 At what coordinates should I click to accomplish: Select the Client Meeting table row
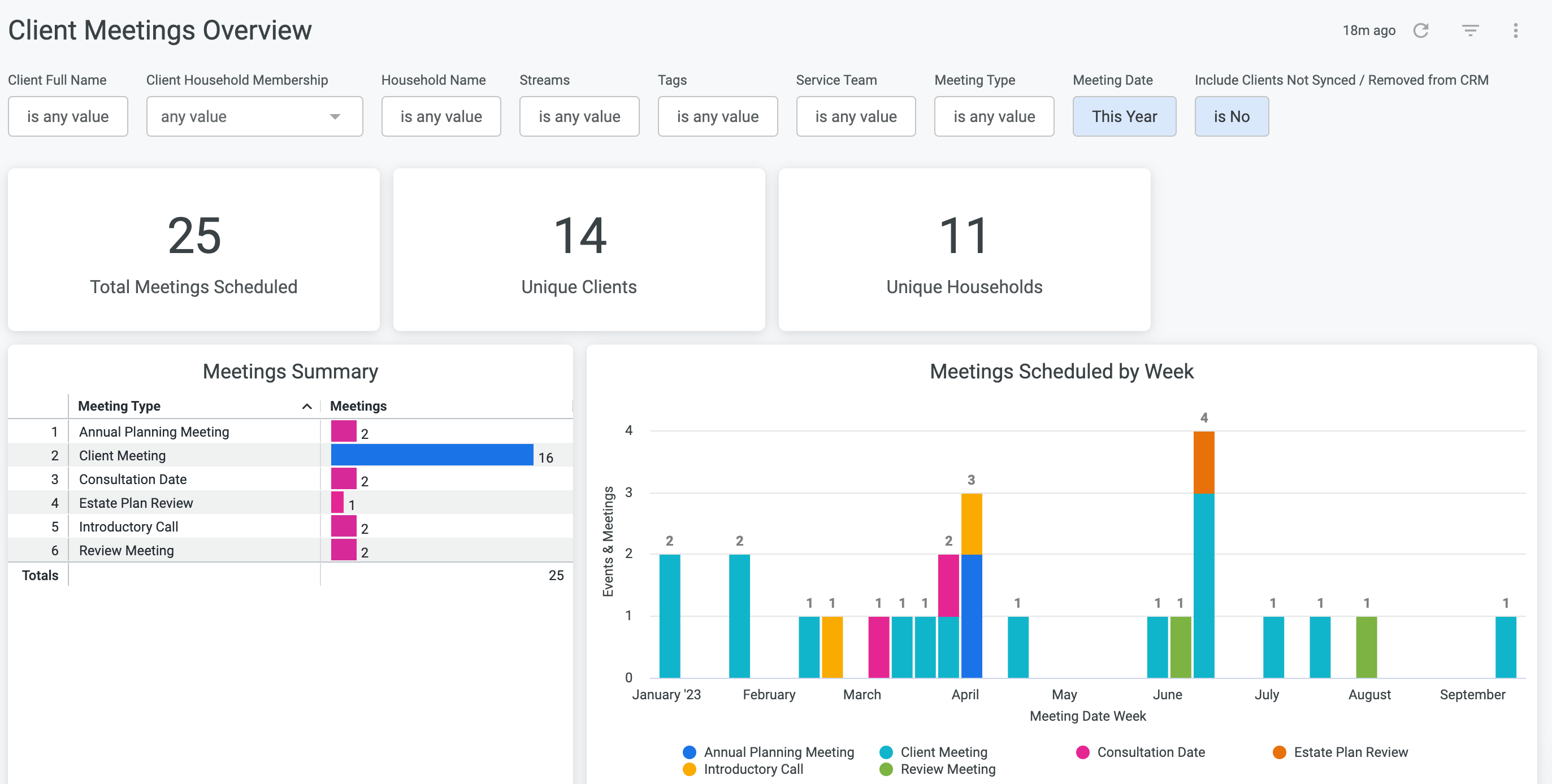[x=291, y=455]
